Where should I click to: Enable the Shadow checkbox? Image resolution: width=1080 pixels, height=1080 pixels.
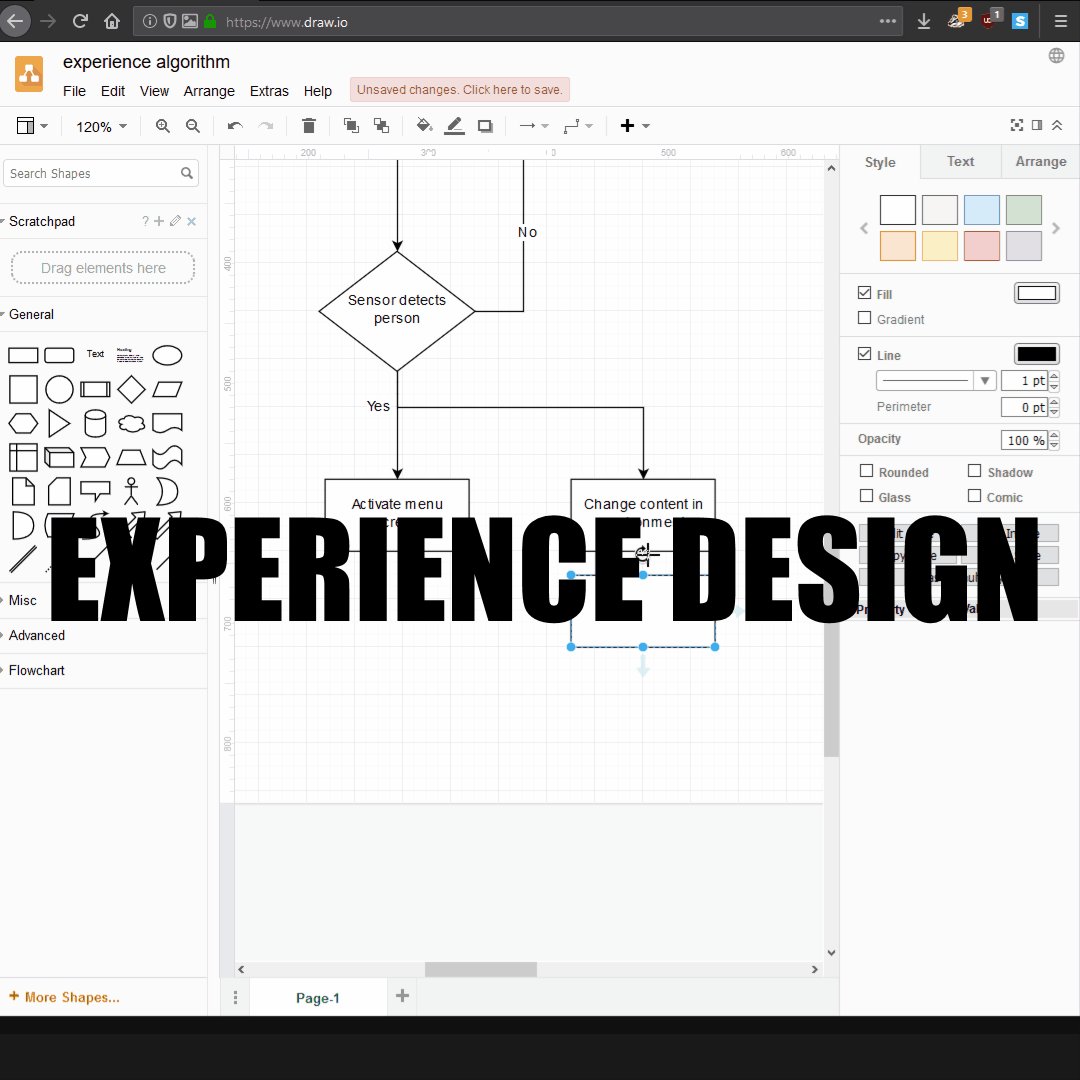974,470
